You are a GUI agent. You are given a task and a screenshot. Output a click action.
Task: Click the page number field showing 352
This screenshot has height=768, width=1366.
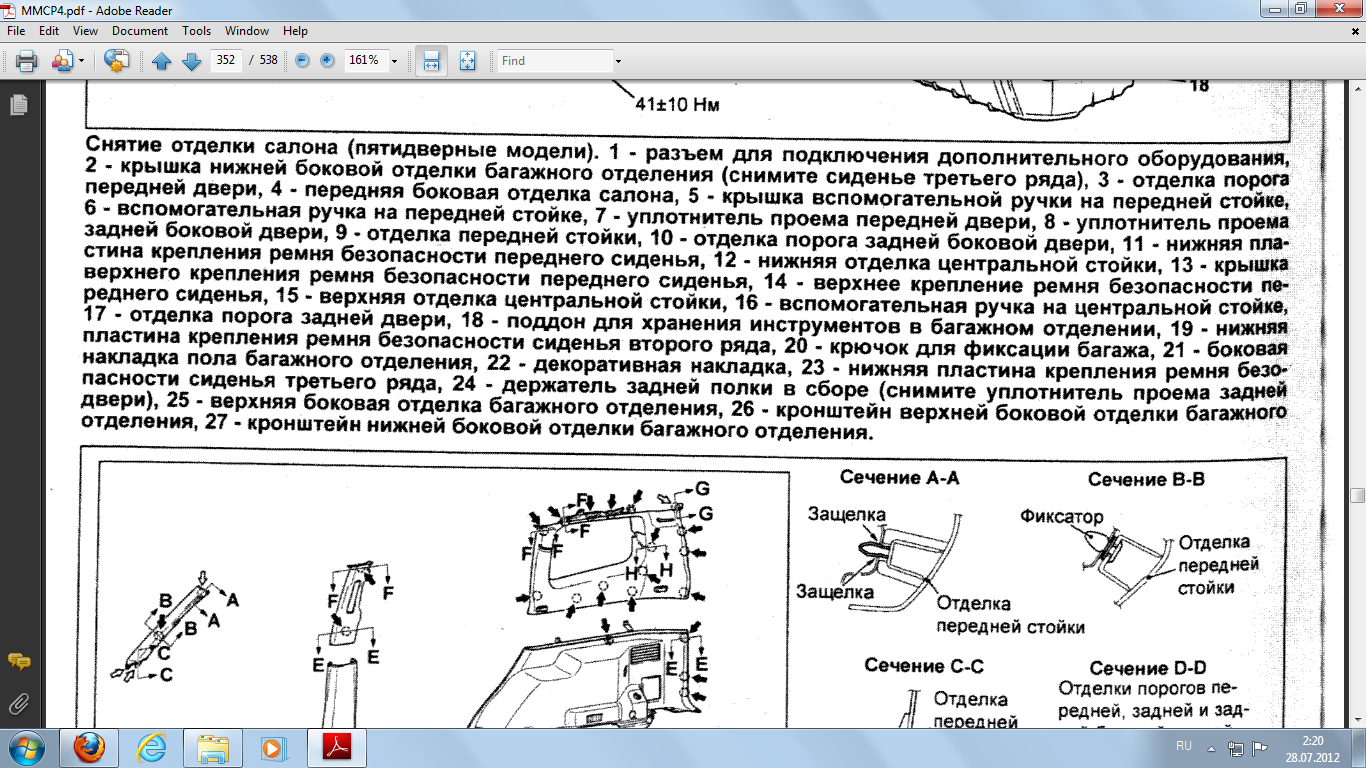226,61
